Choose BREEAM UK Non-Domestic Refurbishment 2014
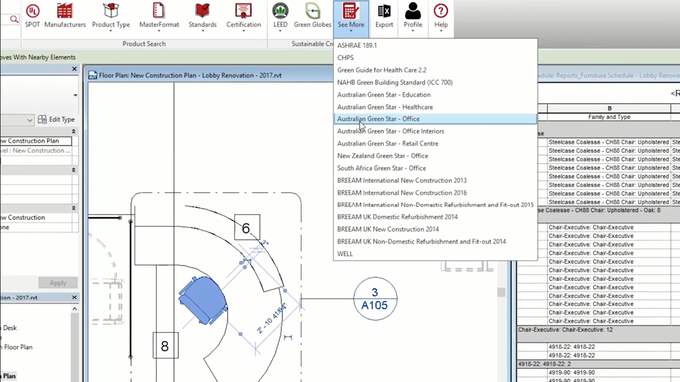 (435, 242)
